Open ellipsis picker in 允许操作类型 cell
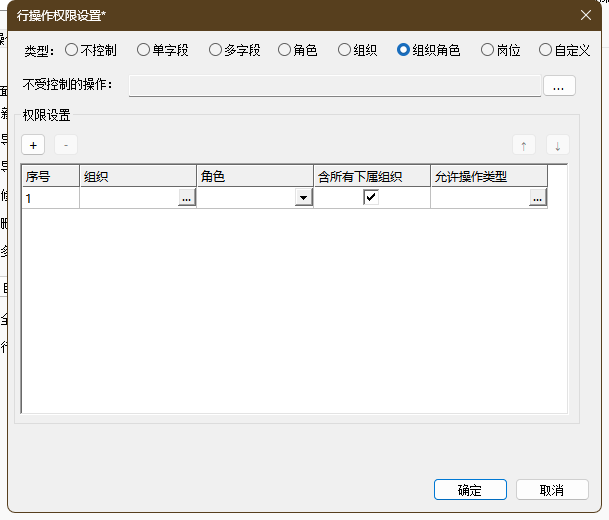This screenshot has width=609, height=520. coord(538,199)
